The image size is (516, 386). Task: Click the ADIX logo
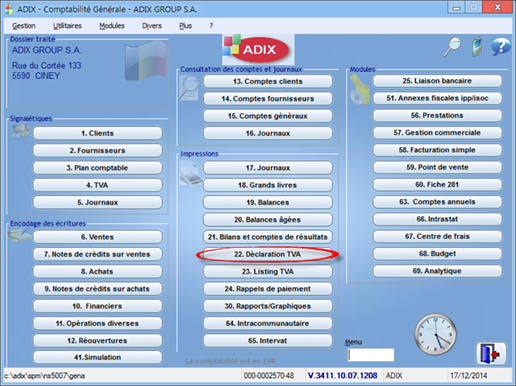click(x=258, y=49)
